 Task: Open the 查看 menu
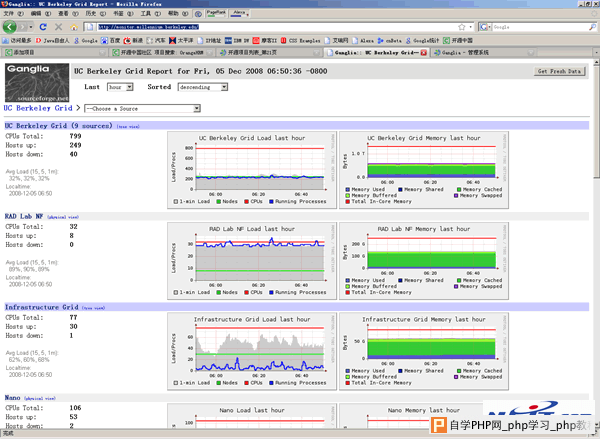68,13
